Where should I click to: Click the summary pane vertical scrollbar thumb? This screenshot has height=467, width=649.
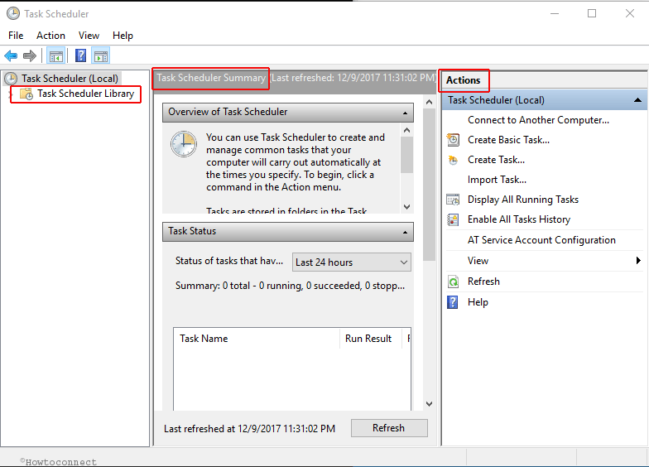[429, 184]
